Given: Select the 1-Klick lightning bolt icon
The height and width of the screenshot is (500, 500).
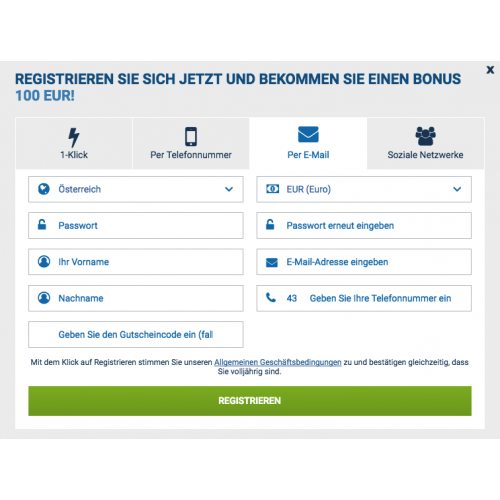Looking at the screenshot, I should (x=74, y=137).
